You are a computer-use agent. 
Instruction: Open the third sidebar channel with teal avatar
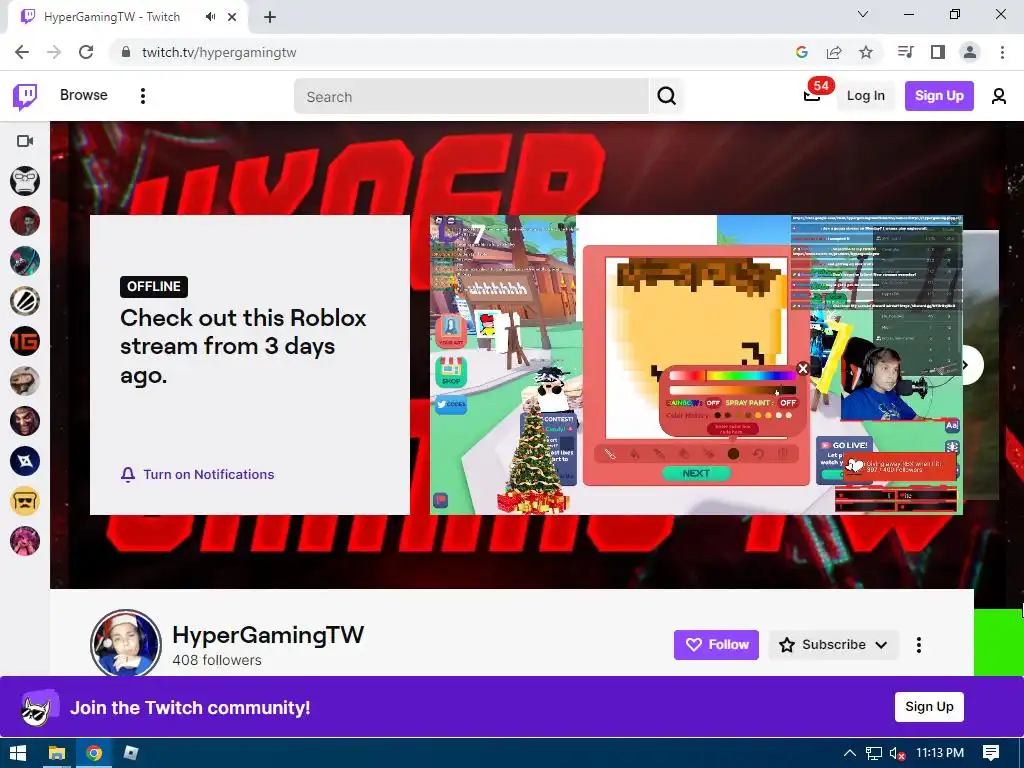click(x=25, y=261)
